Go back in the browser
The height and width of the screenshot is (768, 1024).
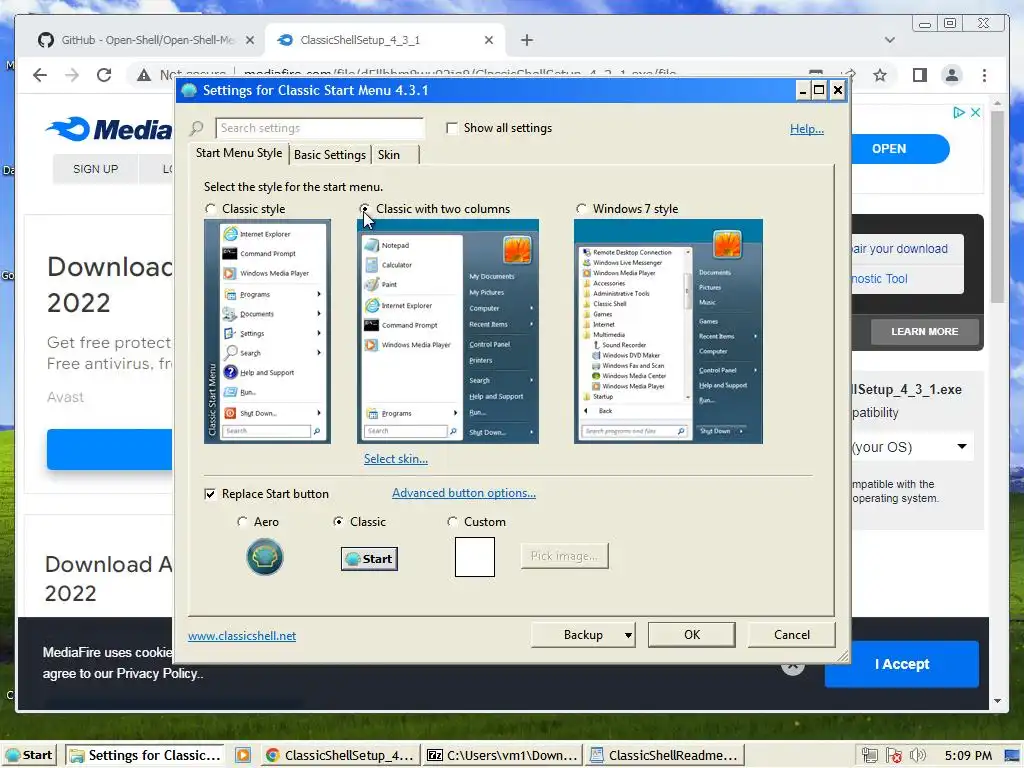point(40,75)
